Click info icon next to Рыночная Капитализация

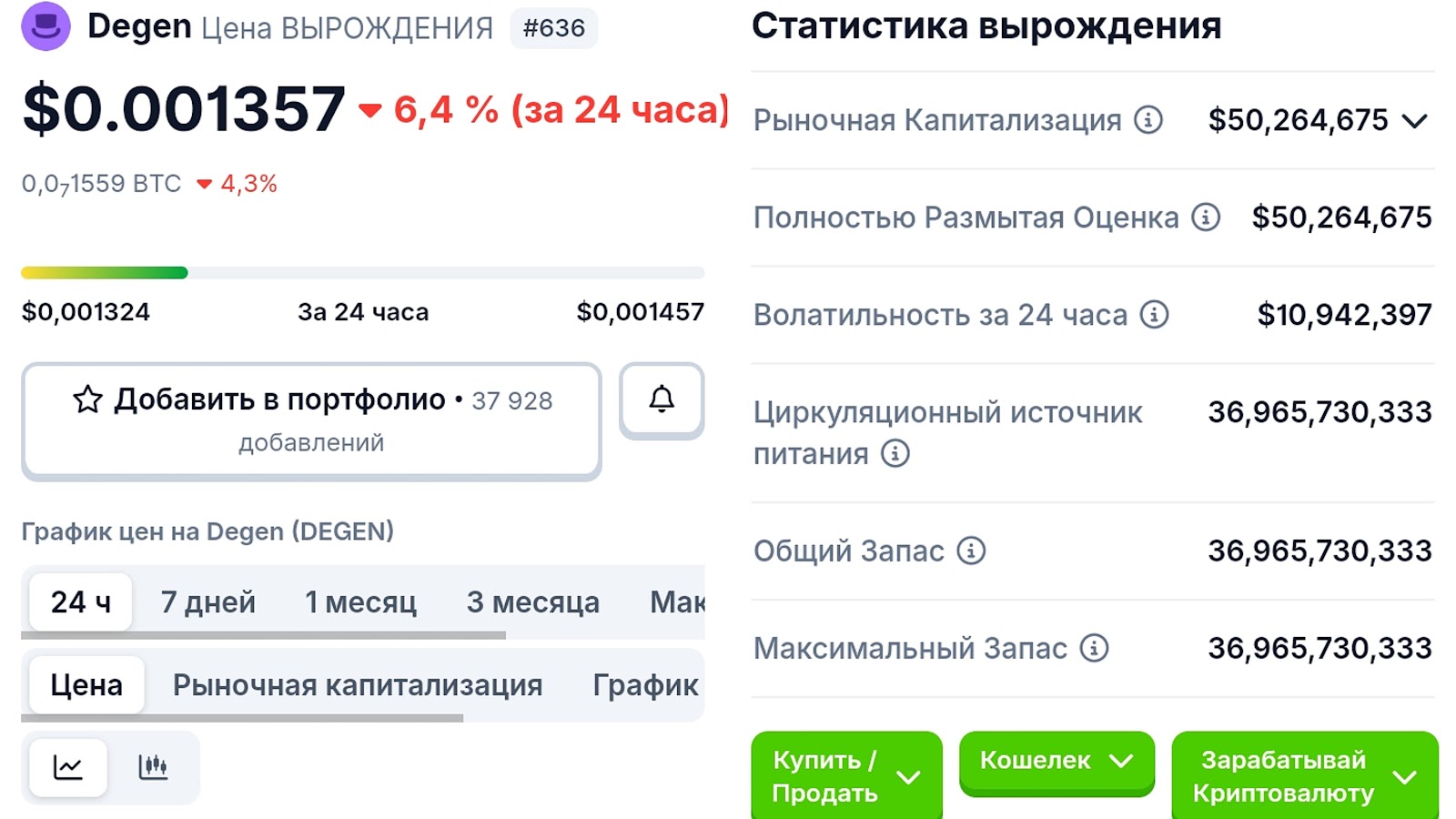(1148, 119)
